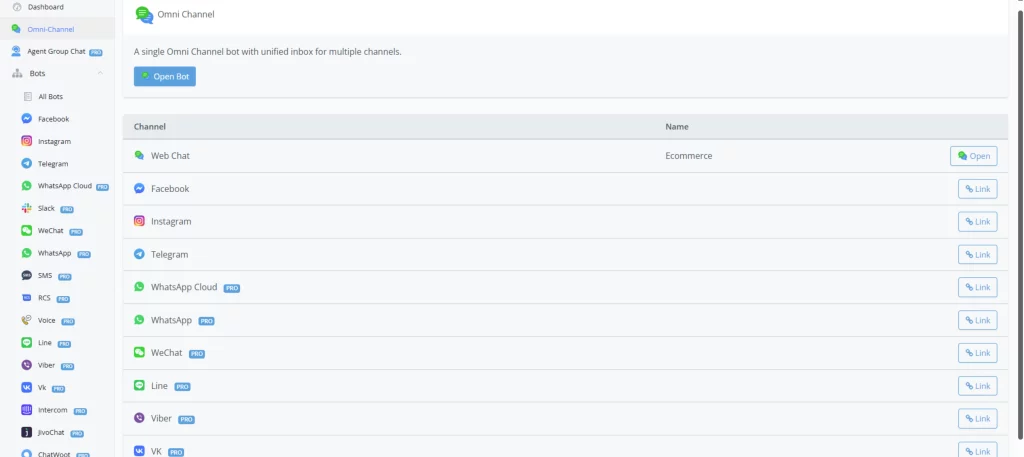Click the VK channel text in table

coord(156,451)
